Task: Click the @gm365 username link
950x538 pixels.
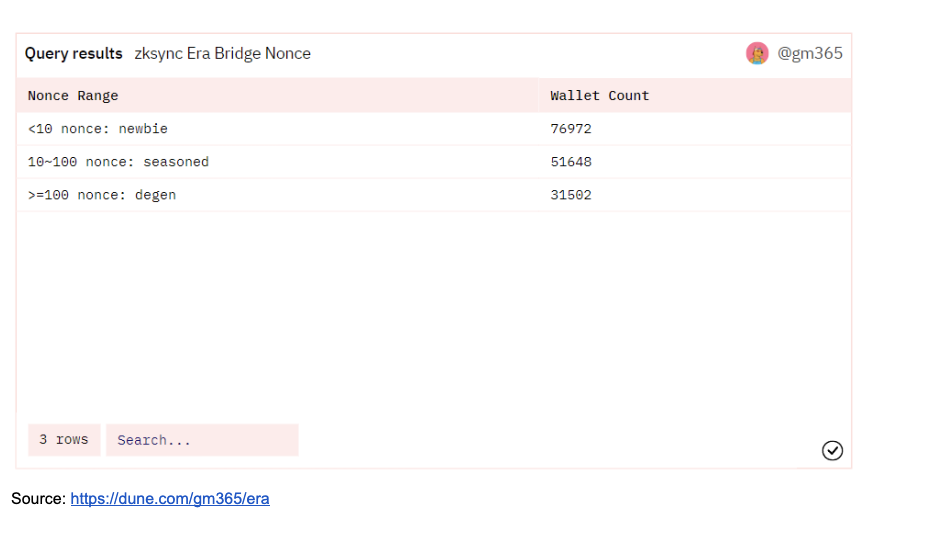Action: click(809, 53)
